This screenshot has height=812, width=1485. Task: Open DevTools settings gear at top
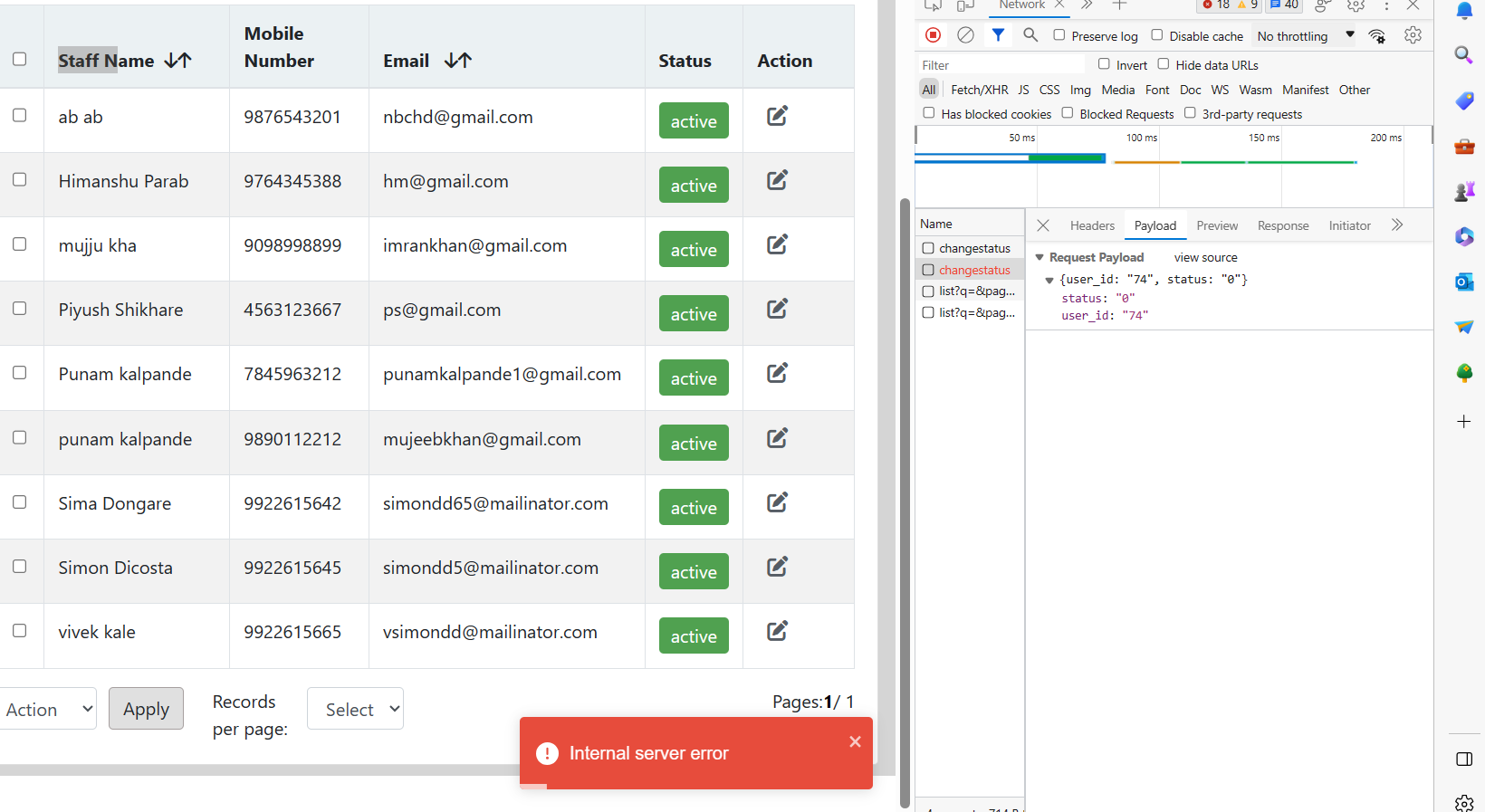click(x=1356, y=5)
